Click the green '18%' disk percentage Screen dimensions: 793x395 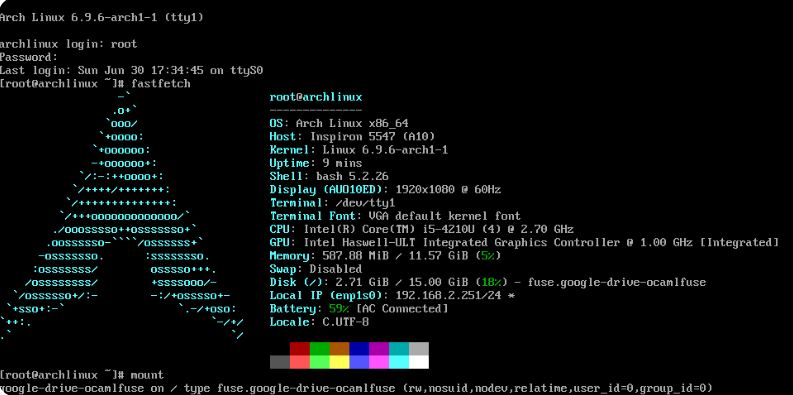491,282
